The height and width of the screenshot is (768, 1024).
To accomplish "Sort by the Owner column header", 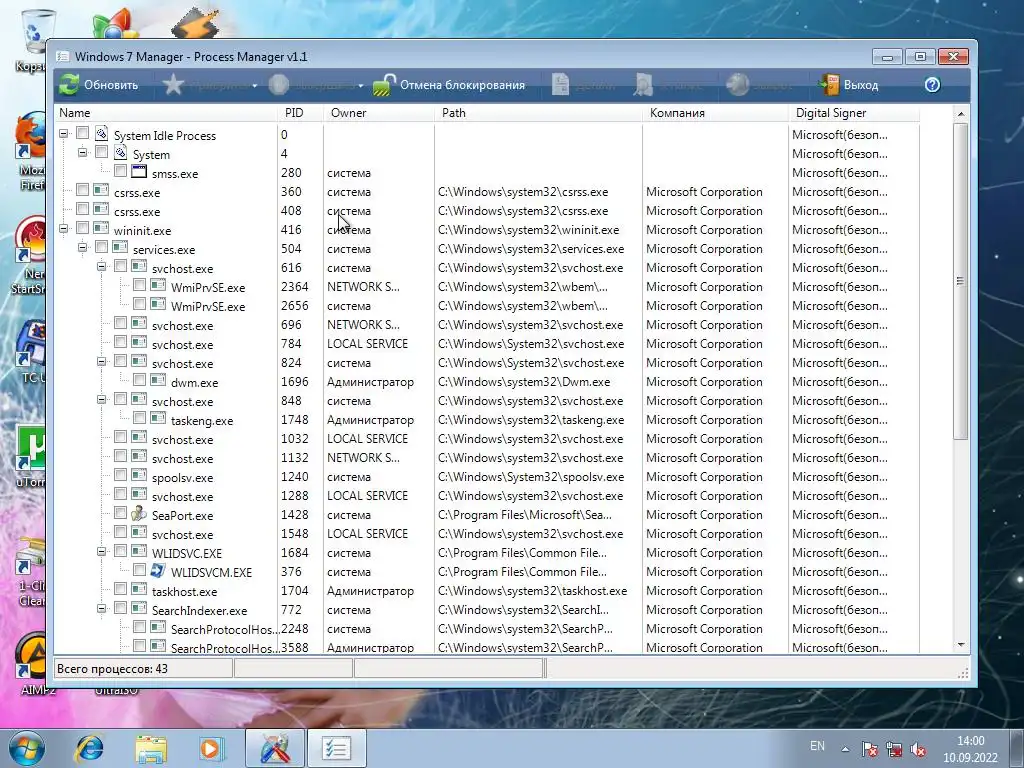I will 379,113.
